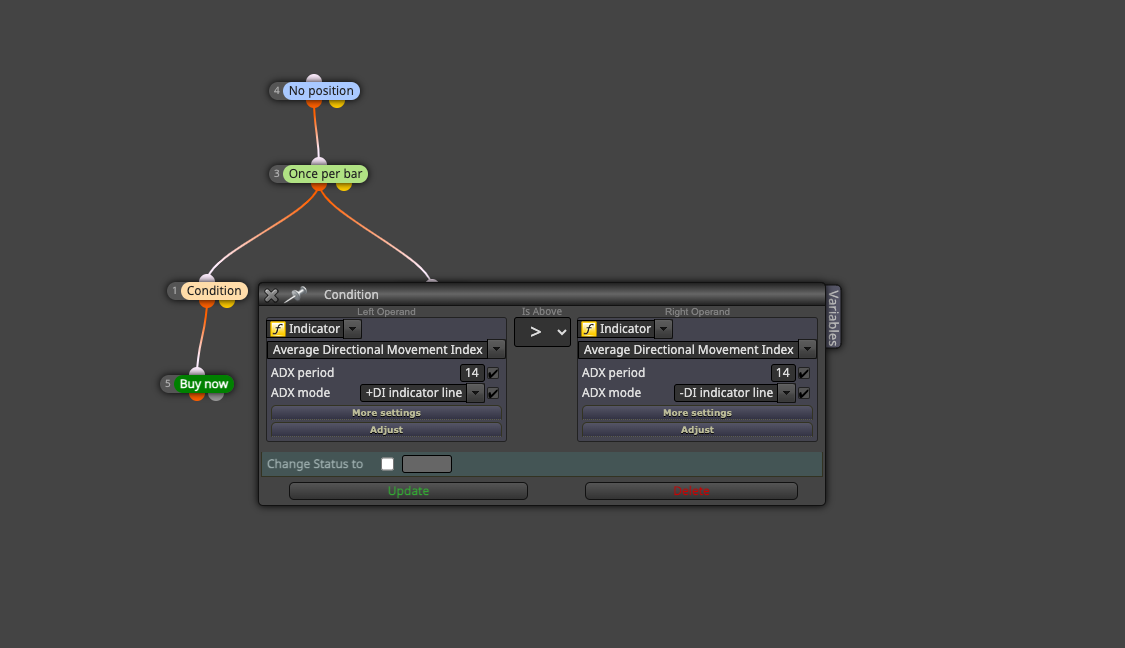The image size is (1125, 648).
Task: Click the Change Status to value field
Action: click(x=427, y=464)
